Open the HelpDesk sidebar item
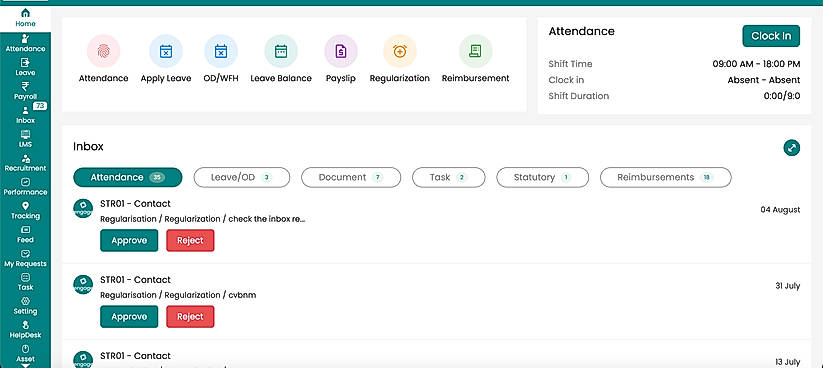The height and width of the screenshot is (368, 823). 25,330
